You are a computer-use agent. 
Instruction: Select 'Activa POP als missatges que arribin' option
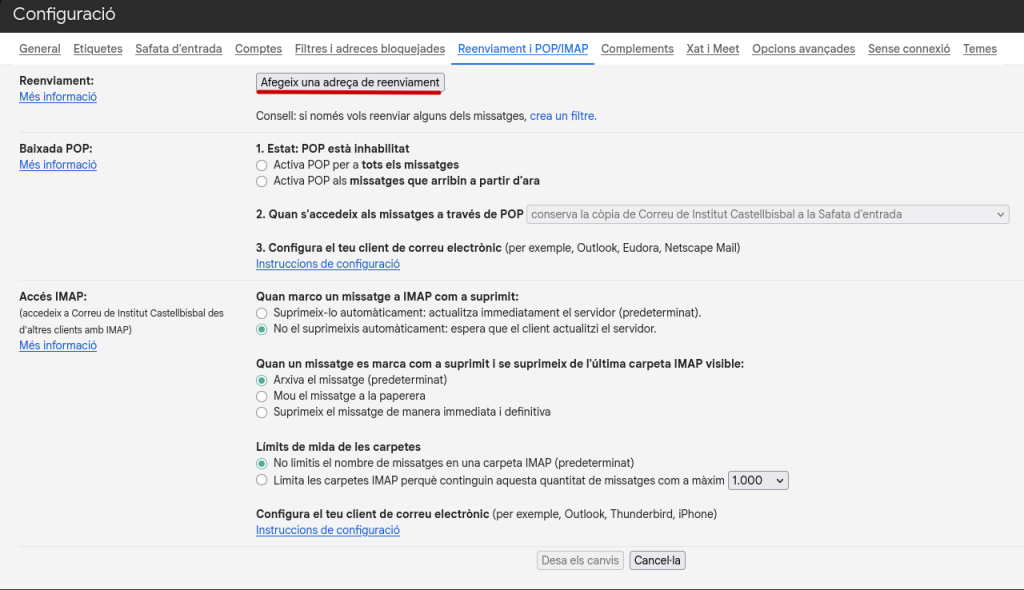[x=262, y=181]
